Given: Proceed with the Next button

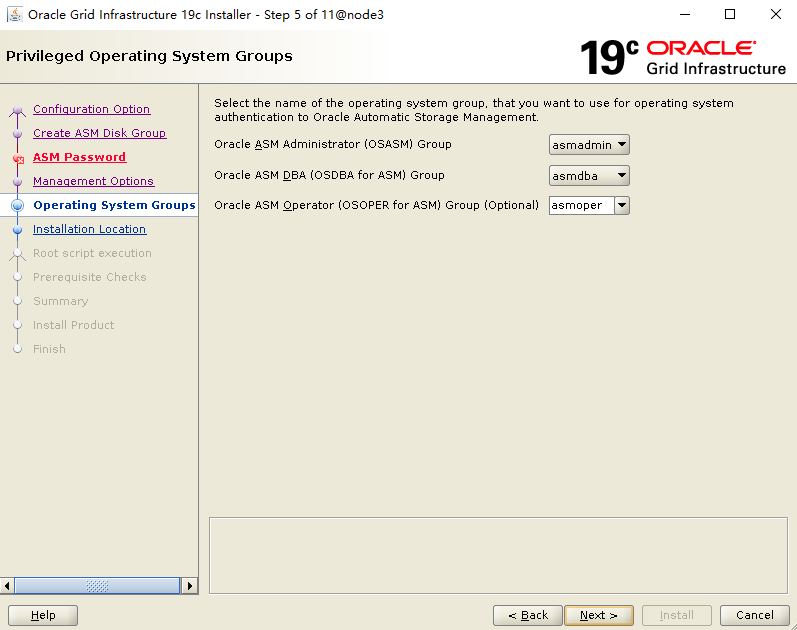Looking at the screenshot, I should [599, 615].
